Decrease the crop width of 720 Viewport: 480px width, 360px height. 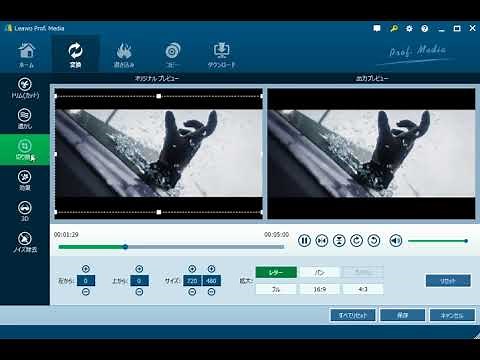[192, 292]
